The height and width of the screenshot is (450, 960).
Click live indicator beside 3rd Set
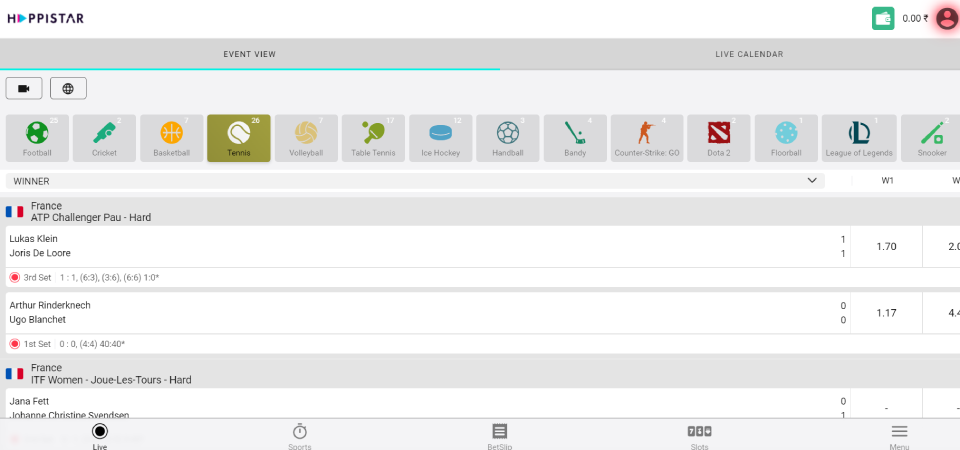tap(15, 277)
